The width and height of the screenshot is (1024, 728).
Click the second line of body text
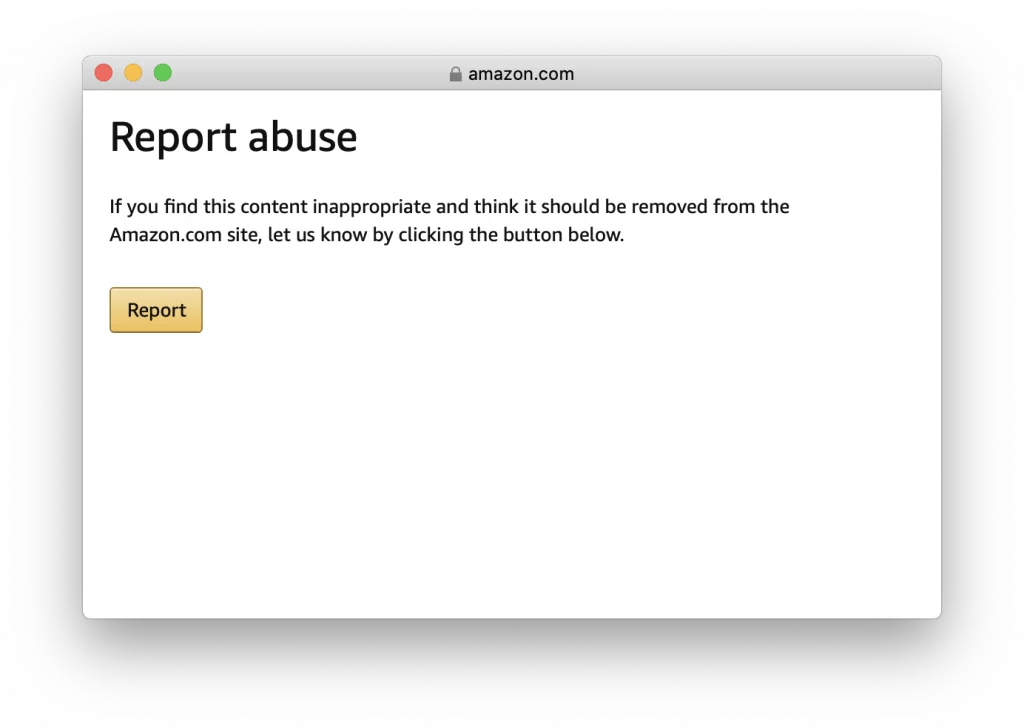click(366, 235)
